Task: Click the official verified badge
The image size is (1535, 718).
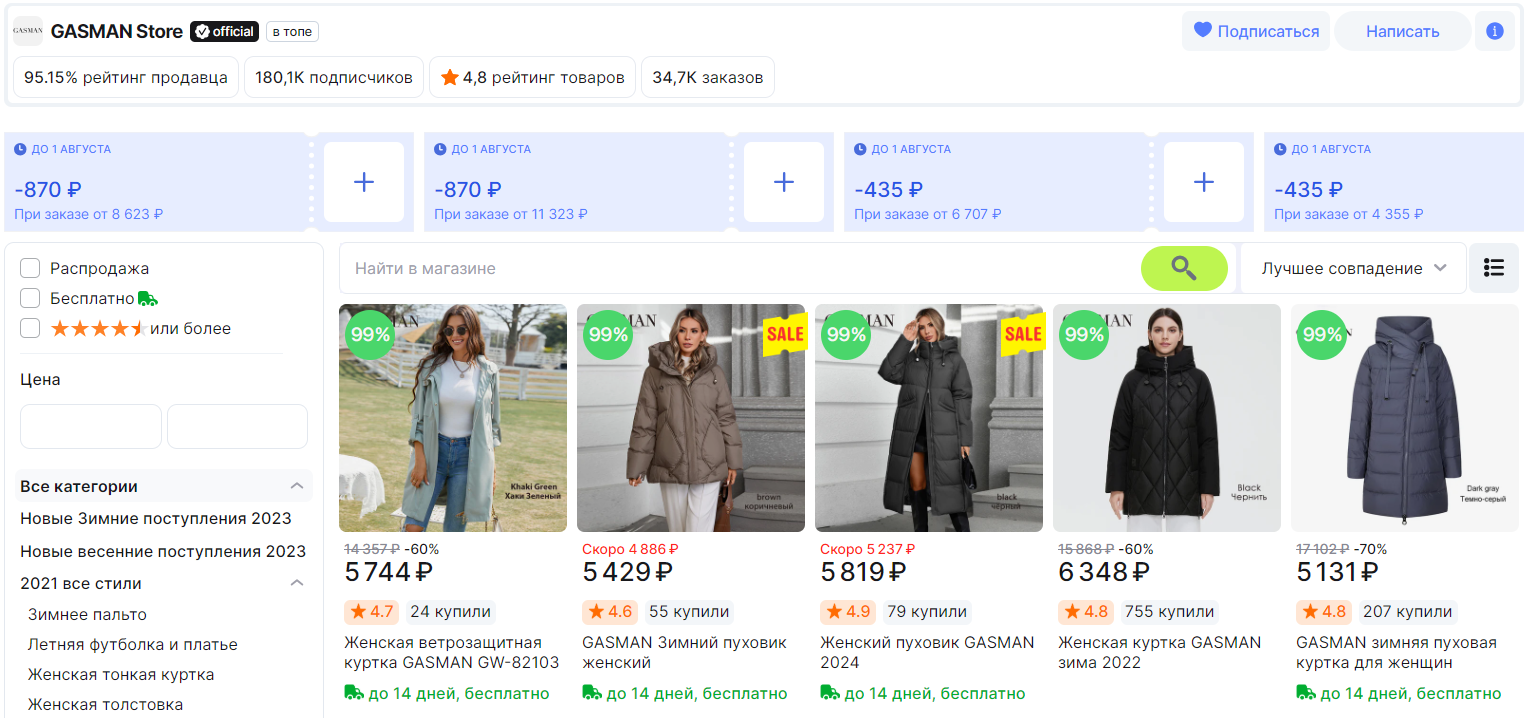Action: coord(225,32)
